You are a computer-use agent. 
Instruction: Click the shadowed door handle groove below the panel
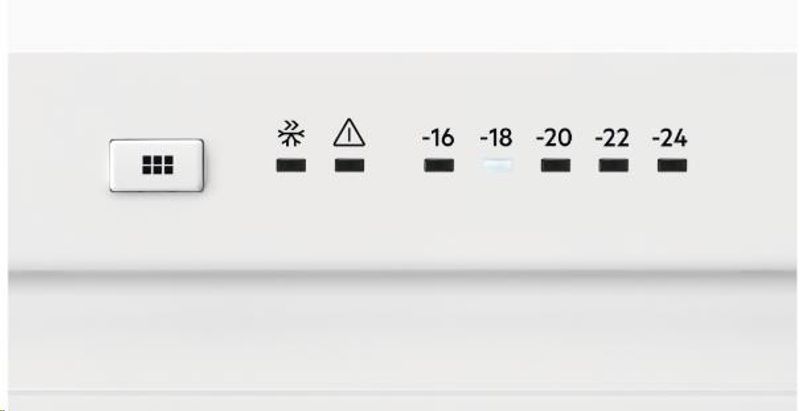tap(402, 278)
